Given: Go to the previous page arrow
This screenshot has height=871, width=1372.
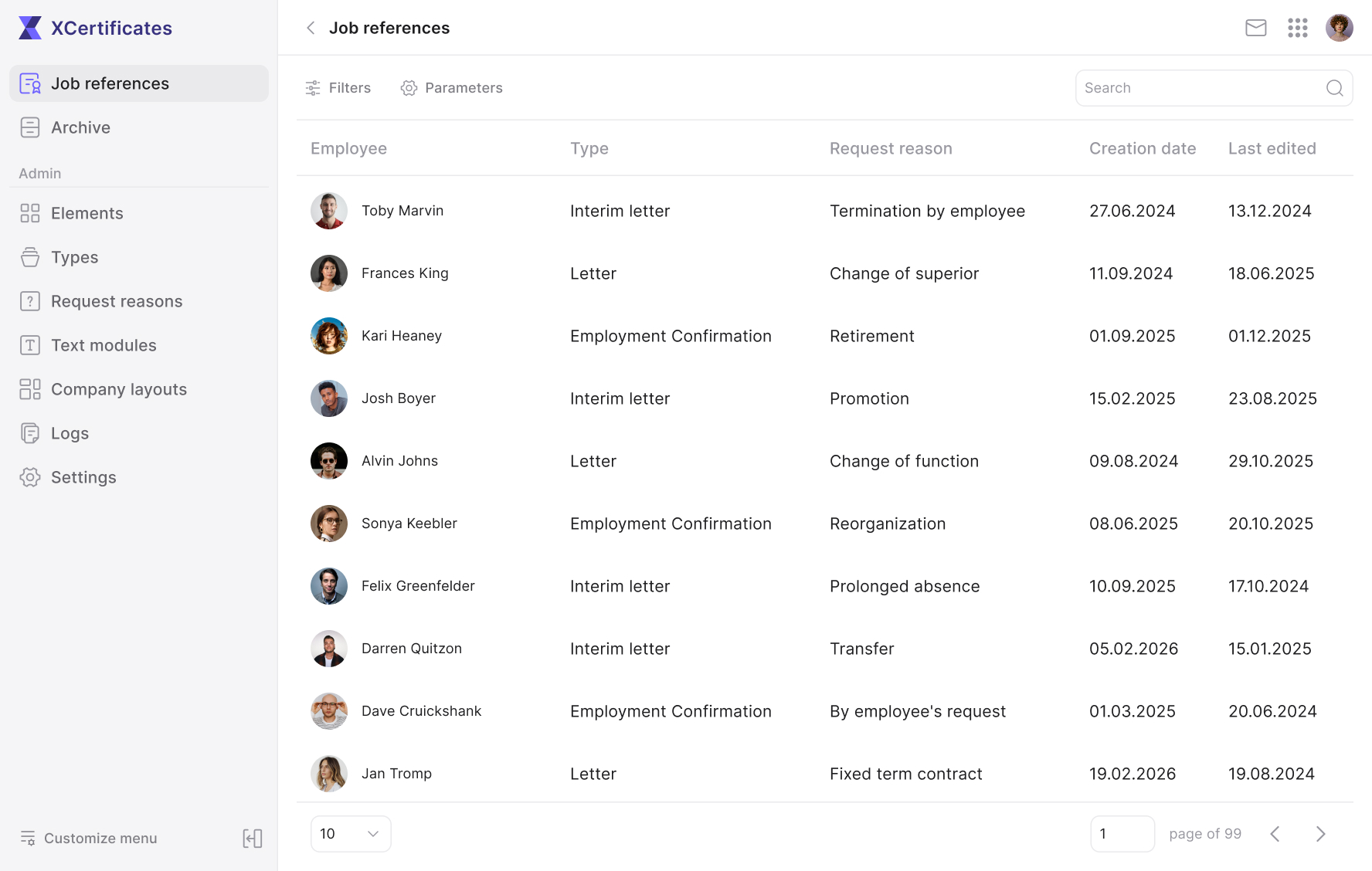Looking at the screenshot, I should tap(1275, 834).
